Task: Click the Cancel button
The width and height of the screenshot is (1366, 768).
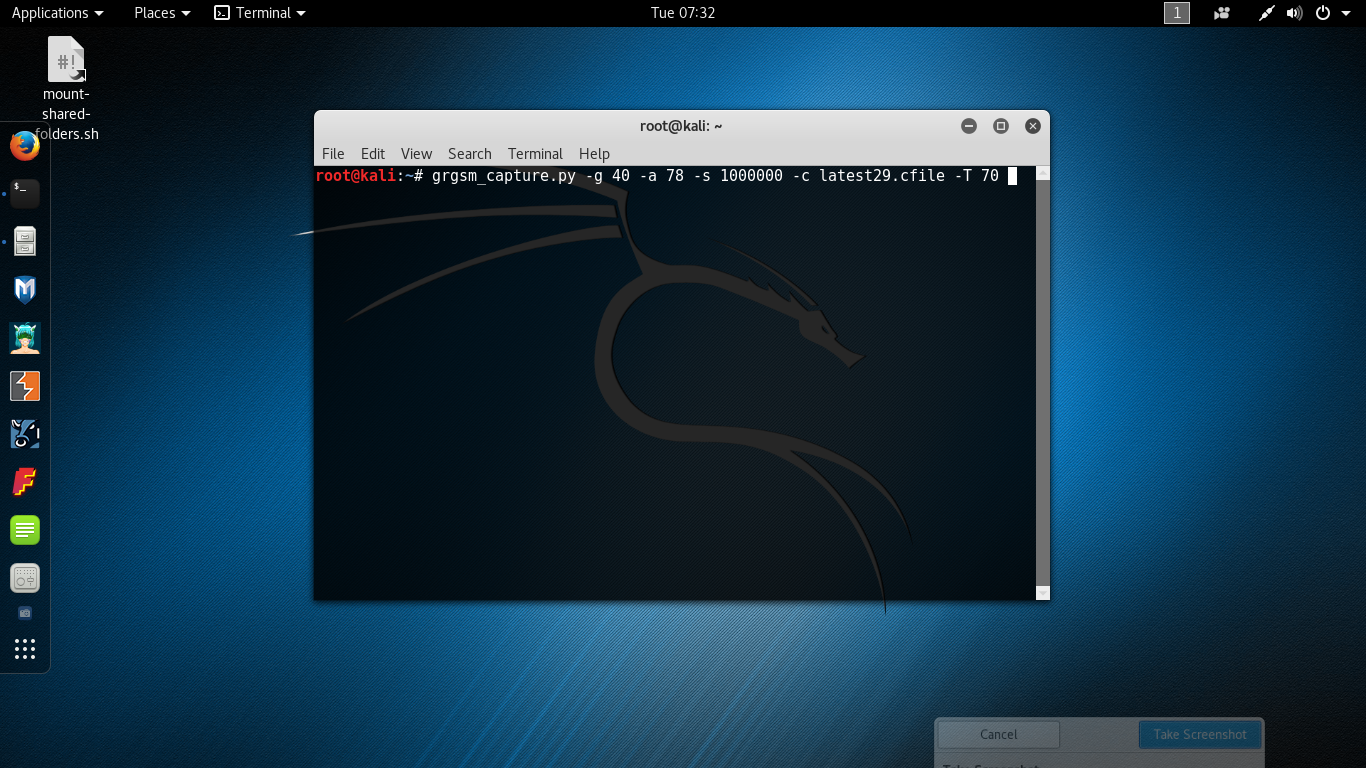Action: 998,735
